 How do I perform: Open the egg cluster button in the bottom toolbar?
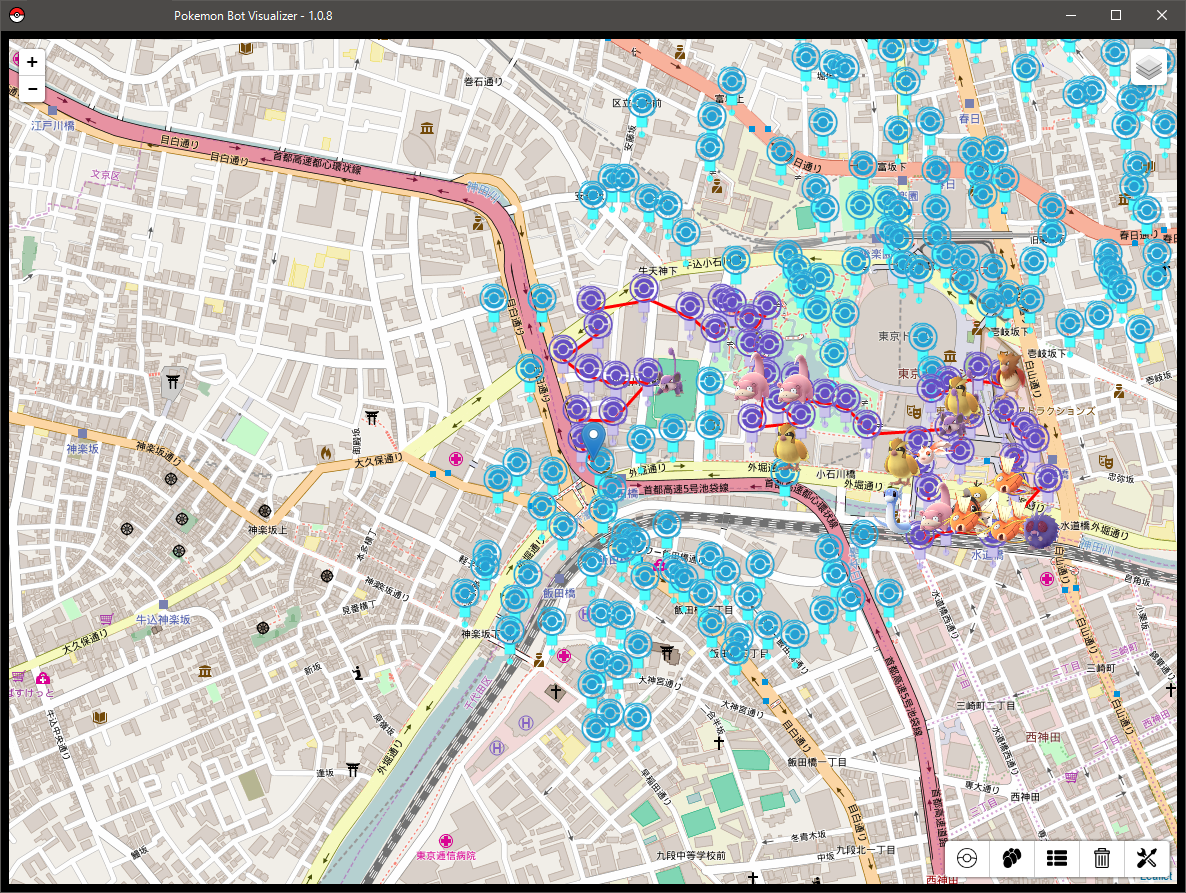(1011, 858)
